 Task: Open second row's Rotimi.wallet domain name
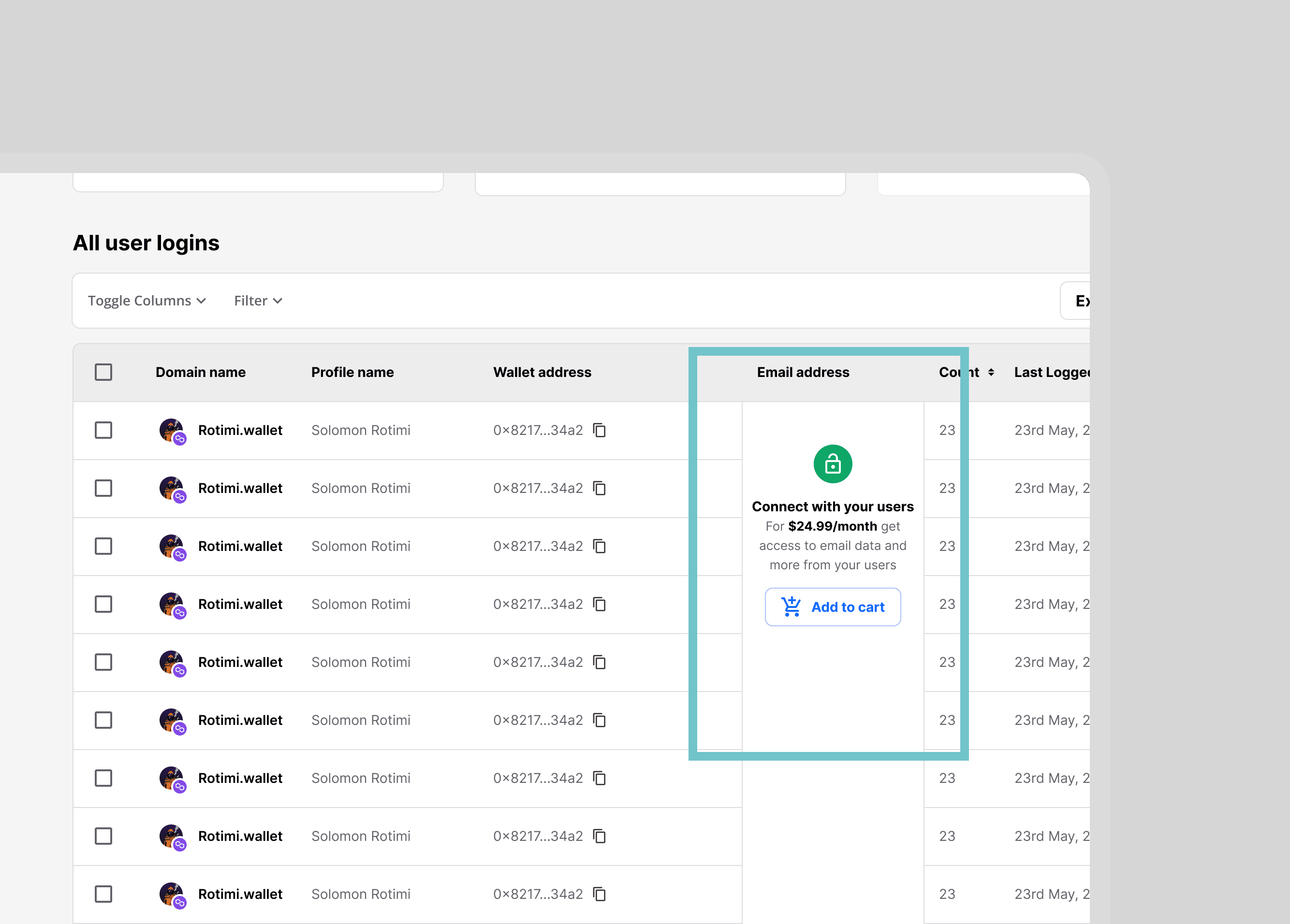pyautogui.click(x=240, y=489)
